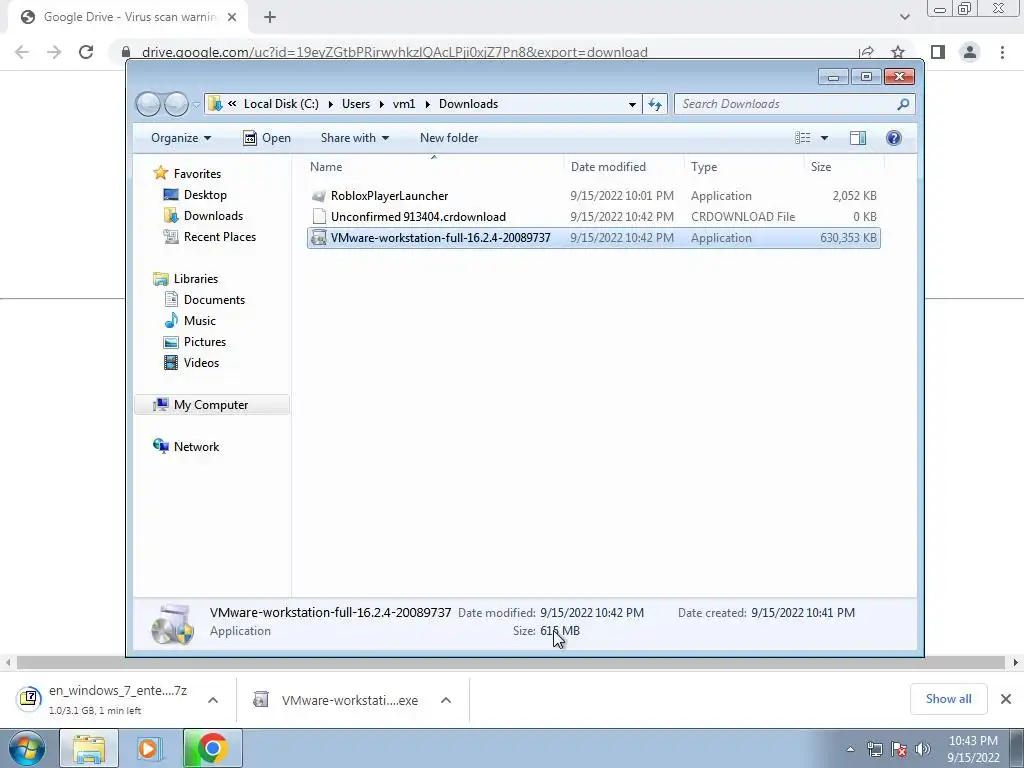This screenshot has height=768, width=1024.
Task: Click Windows Explorer taskbar icon
Action: [x=89, y=748]
